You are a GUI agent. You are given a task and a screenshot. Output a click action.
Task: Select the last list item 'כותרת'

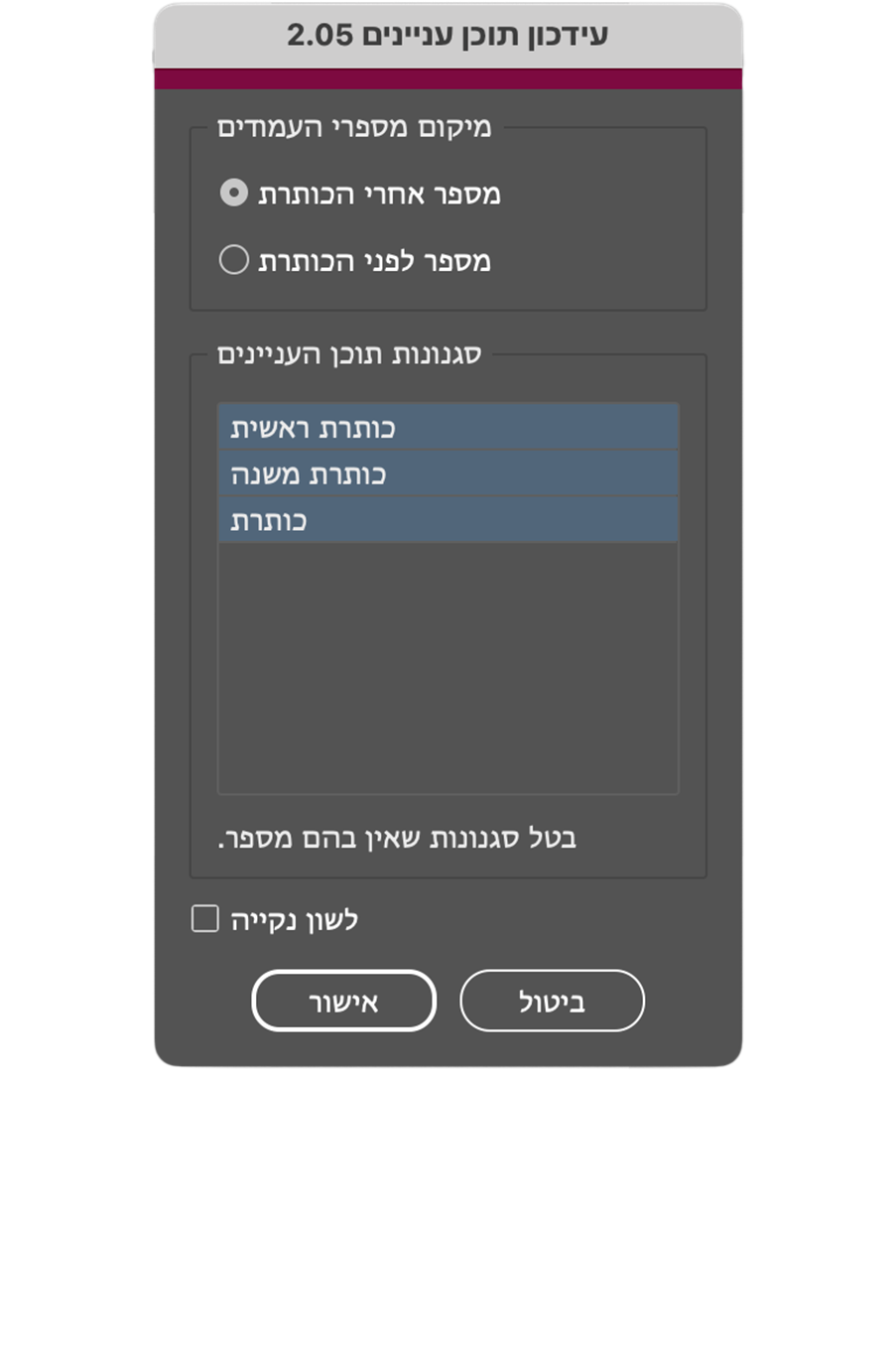(x=448, y=521)
